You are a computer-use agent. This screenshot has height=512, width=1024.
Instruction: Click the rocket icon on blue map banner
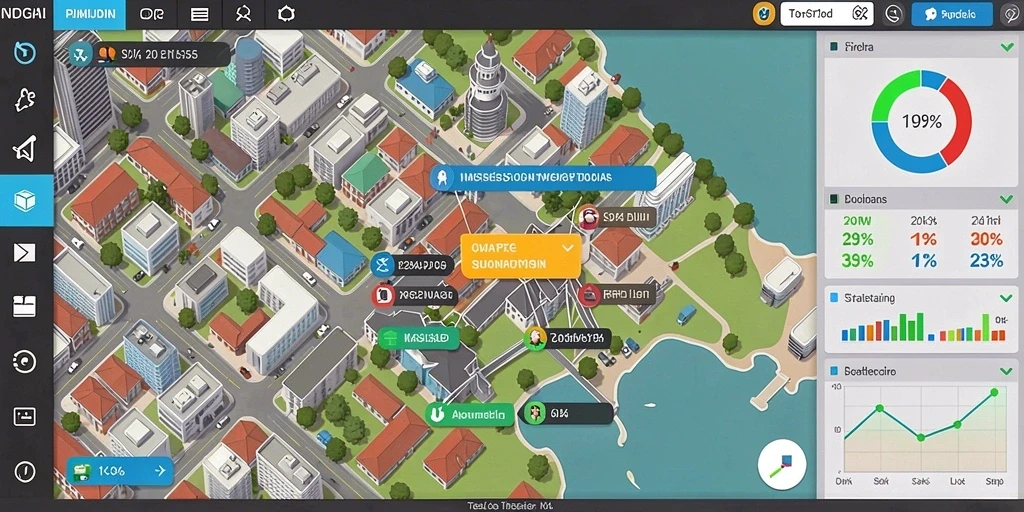coord(442,177)
